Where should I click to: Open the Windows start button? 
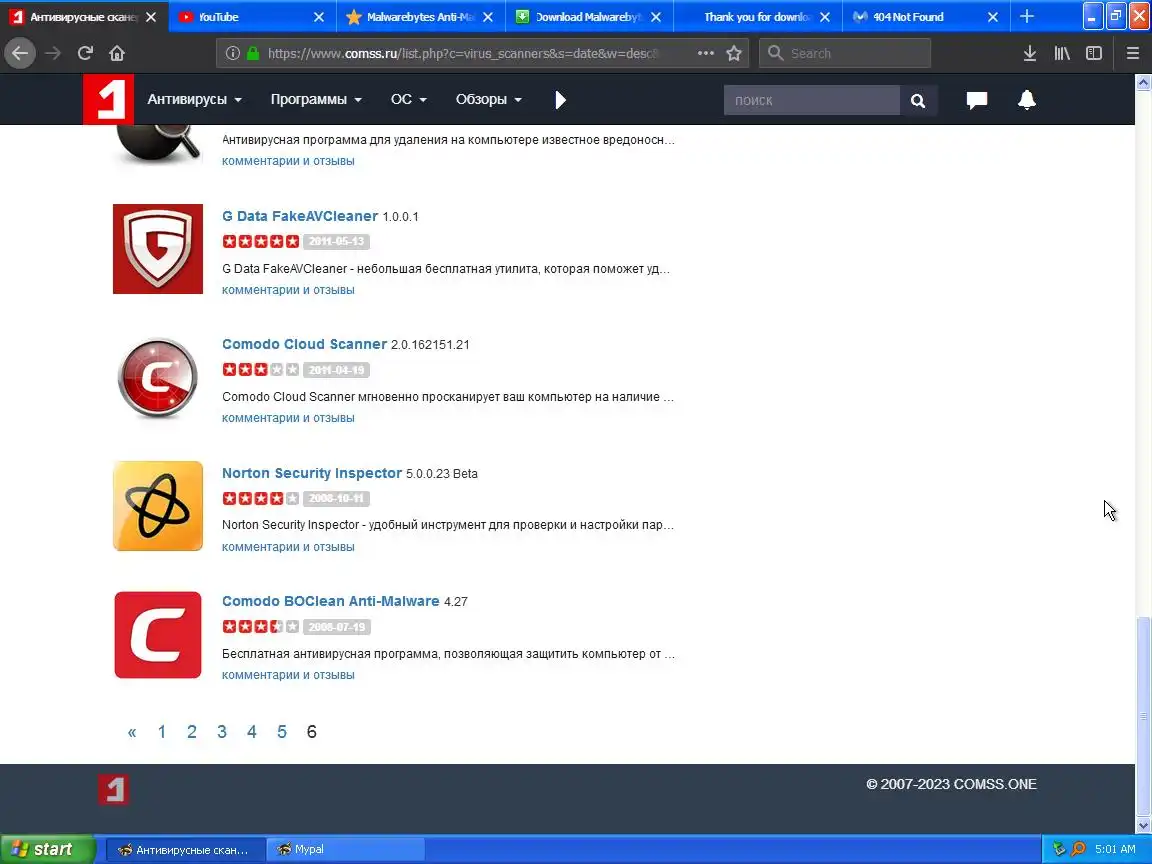[48, 849]
